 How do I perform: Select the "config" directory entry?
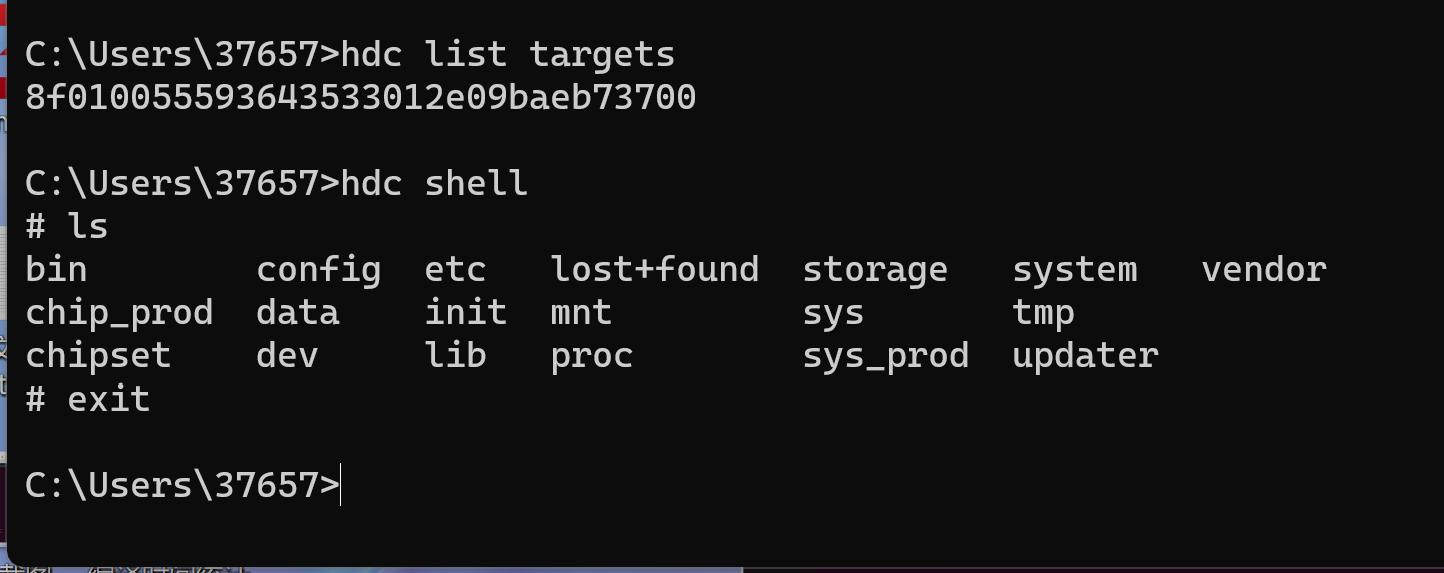tap(318, 270)
